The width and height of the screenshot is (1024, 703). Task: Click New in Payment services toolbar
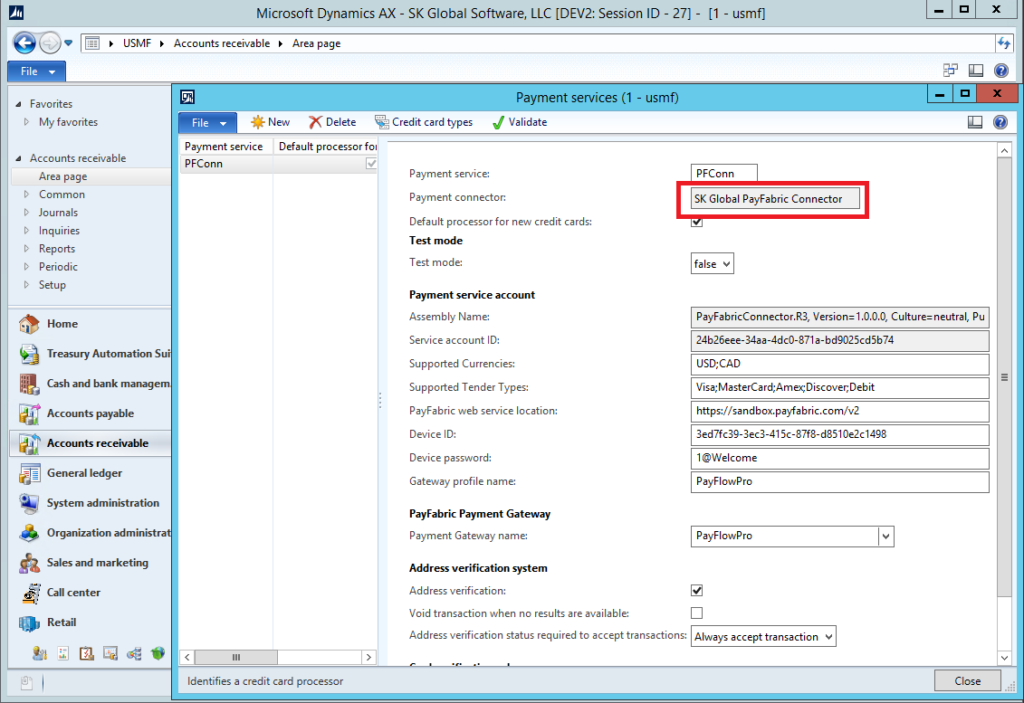tap(270, 122)
